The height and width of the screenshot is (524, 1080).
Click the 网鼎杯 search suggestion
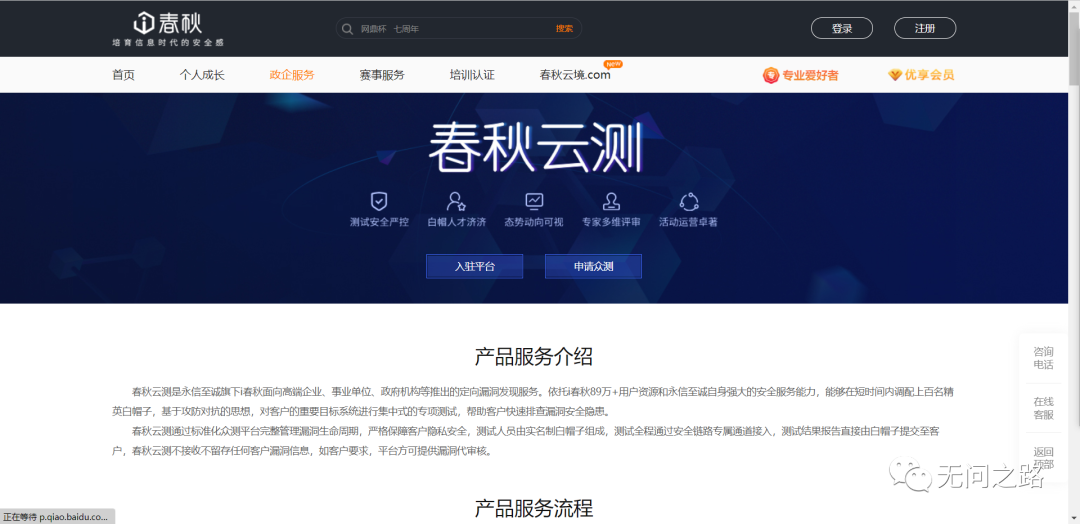[373, 29]
